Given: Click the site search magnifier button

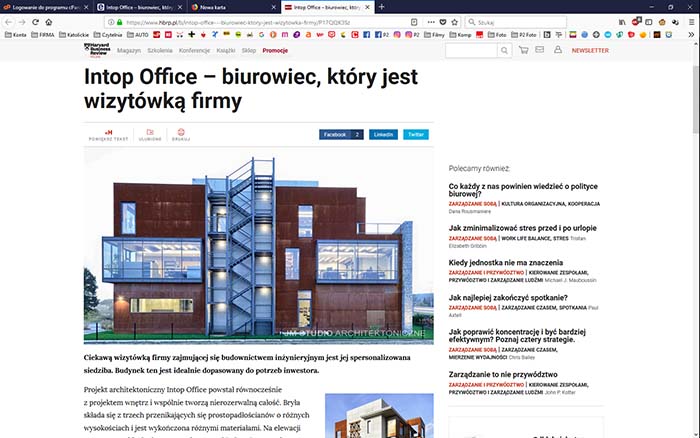Looking at the screenshot, I should pos(504,50).
